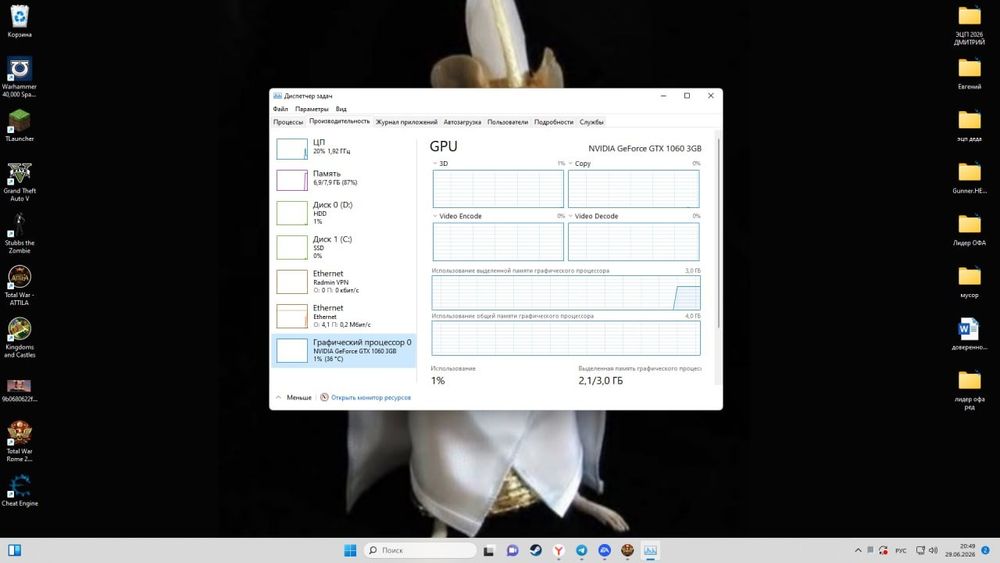
Task: Show hidden system tray icons
Action: tap(858, 550)
